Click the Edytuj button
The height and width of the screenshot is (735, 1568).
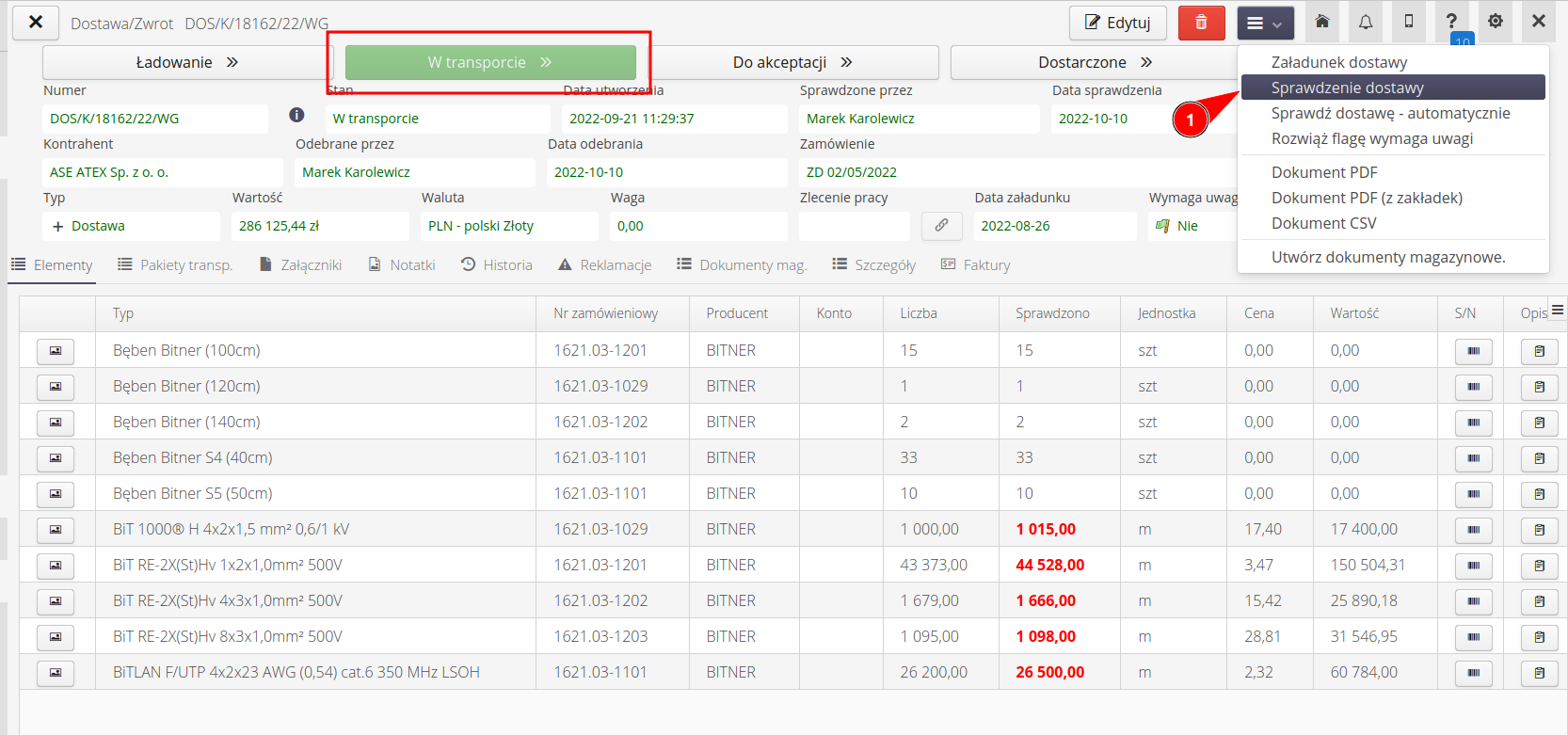(1117, 23)
